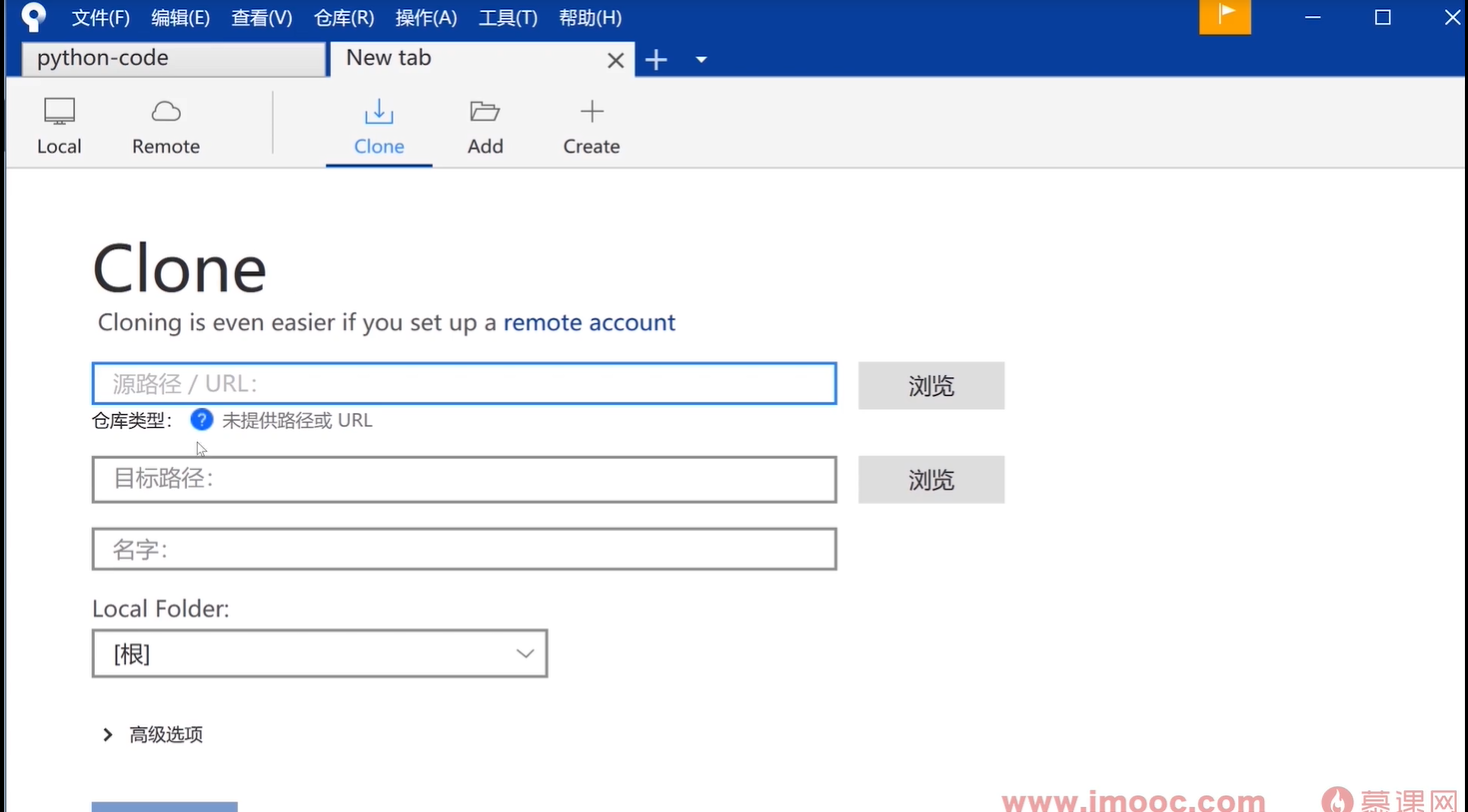Click the orange notification flag icon
The width and height of the screenshot is (1468, 812).
pos(1225,16)
